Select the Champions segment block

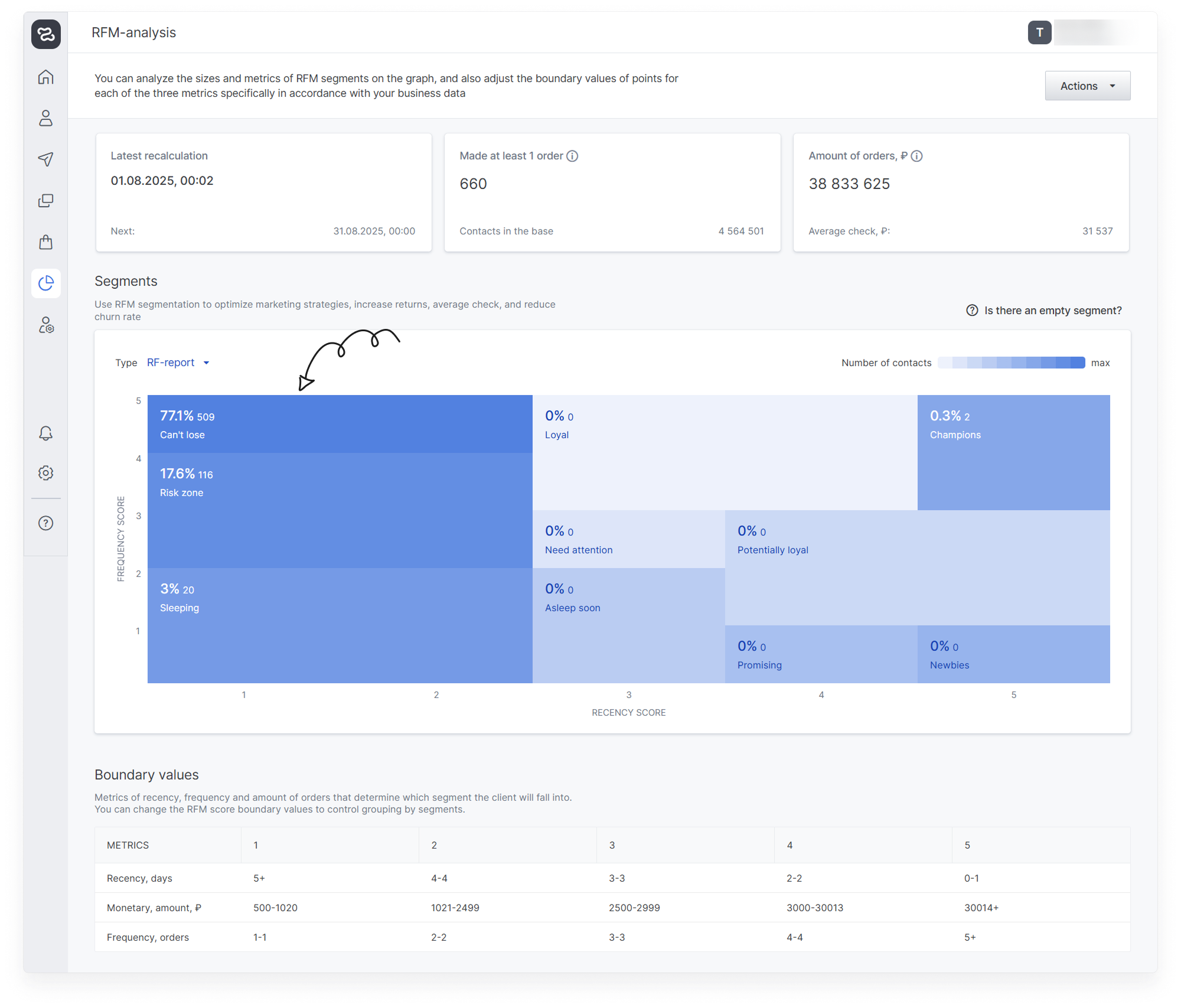[x=1013, y=452]
